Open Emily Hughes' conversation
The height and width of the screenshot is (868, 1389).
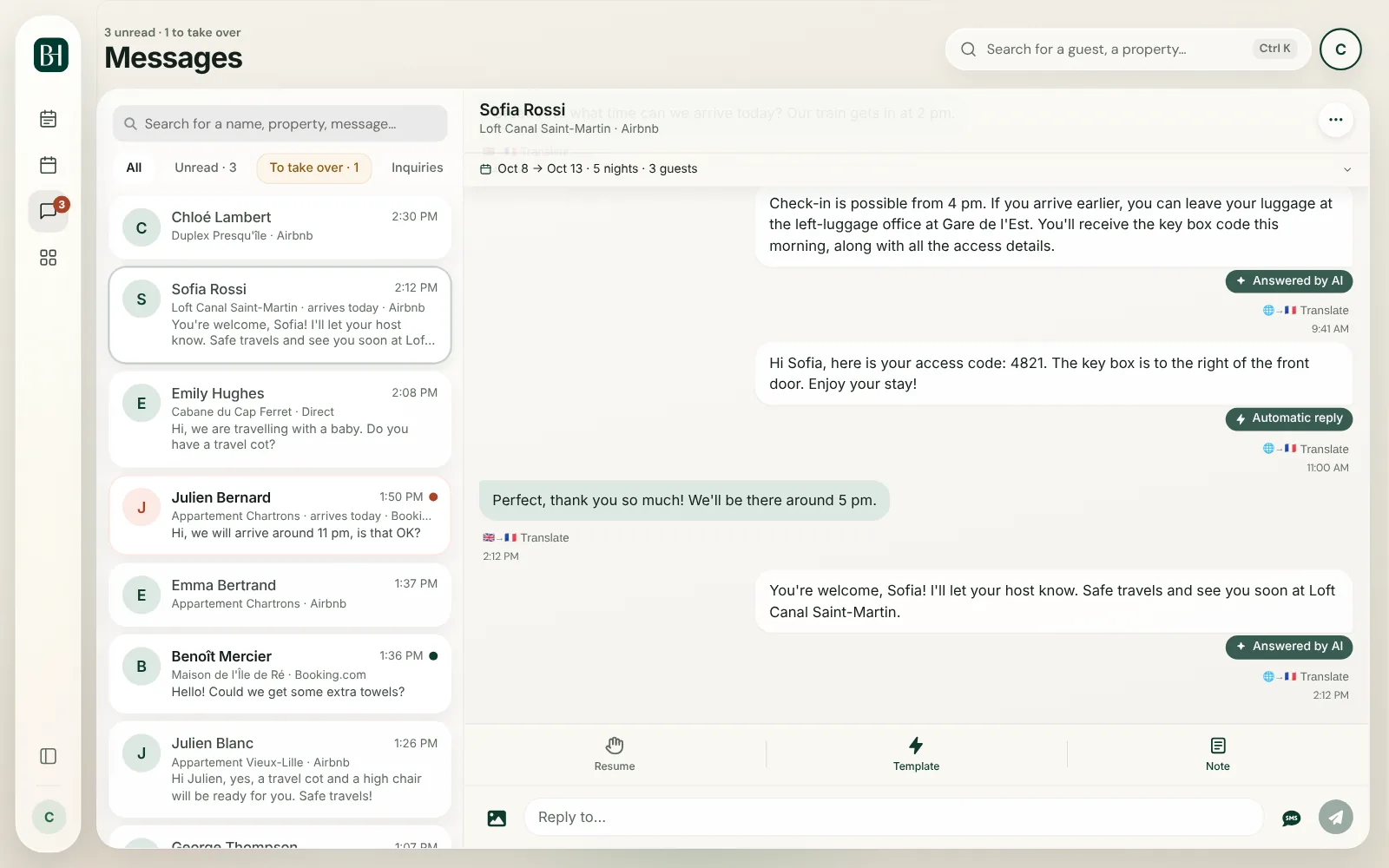280,419
